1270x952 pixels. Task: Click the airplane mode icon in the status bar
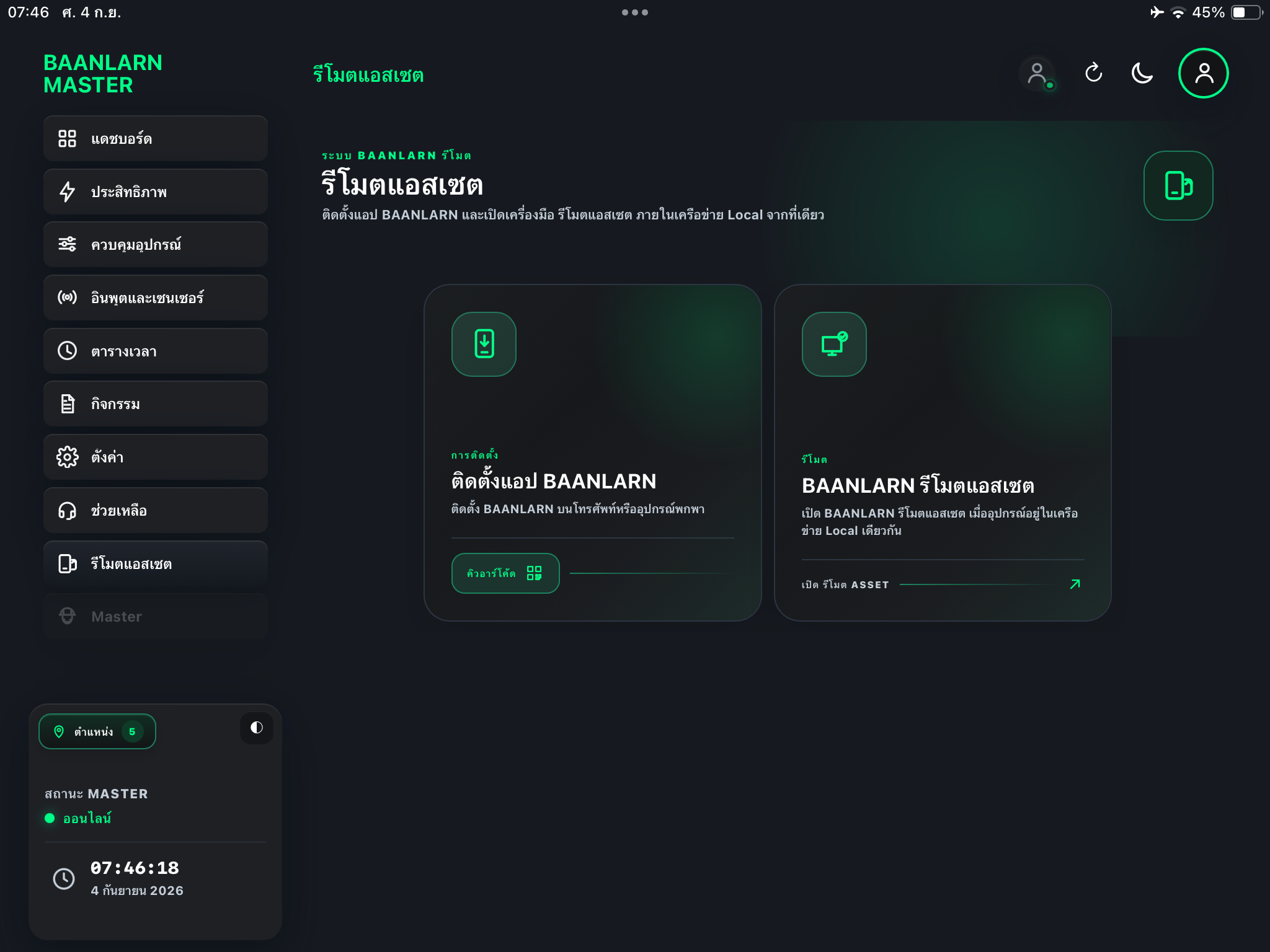1157,12
